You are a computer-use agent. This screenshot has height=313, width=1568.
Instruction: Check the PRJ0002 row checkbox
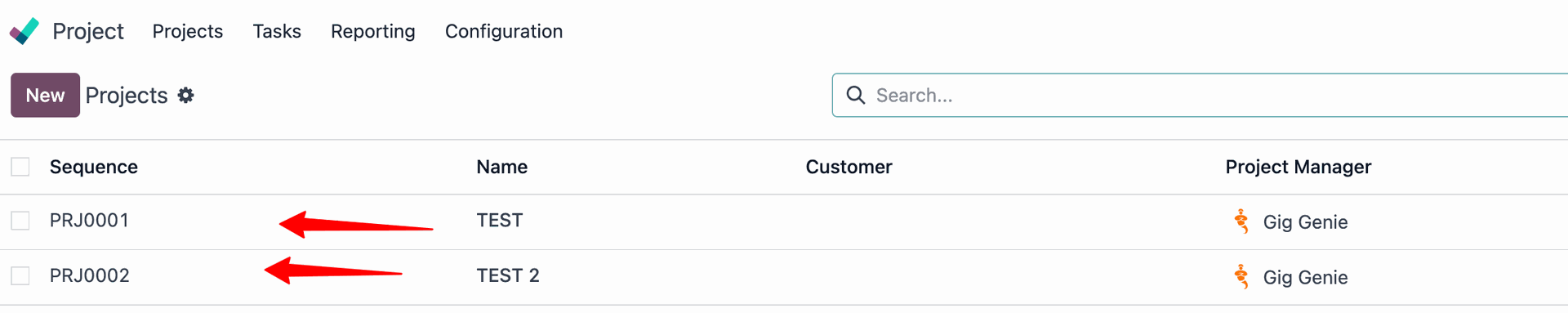[x=20, y=276]
